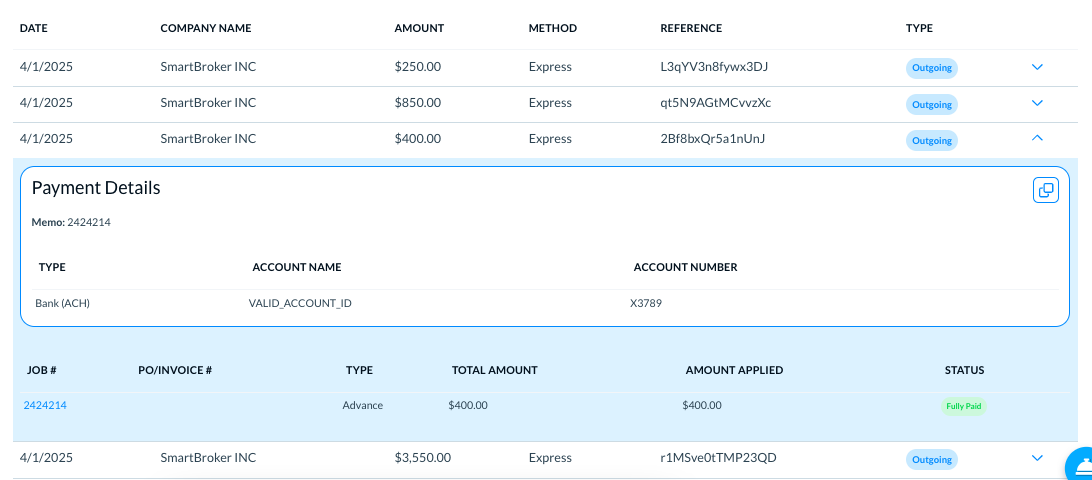Click the Fully Paid status badge
The width and height of the screenshot is (1092, 480).
tap(963, 406)
